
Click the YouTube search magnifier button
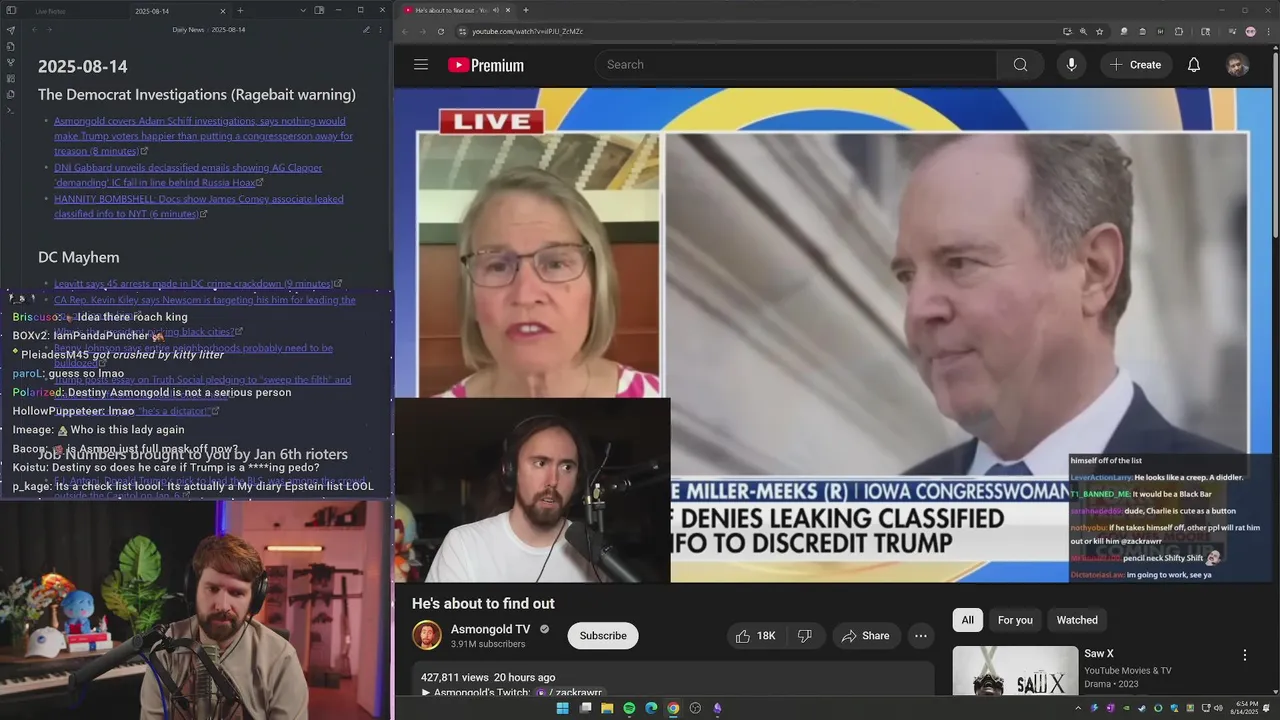click(x=1020, y=65)
